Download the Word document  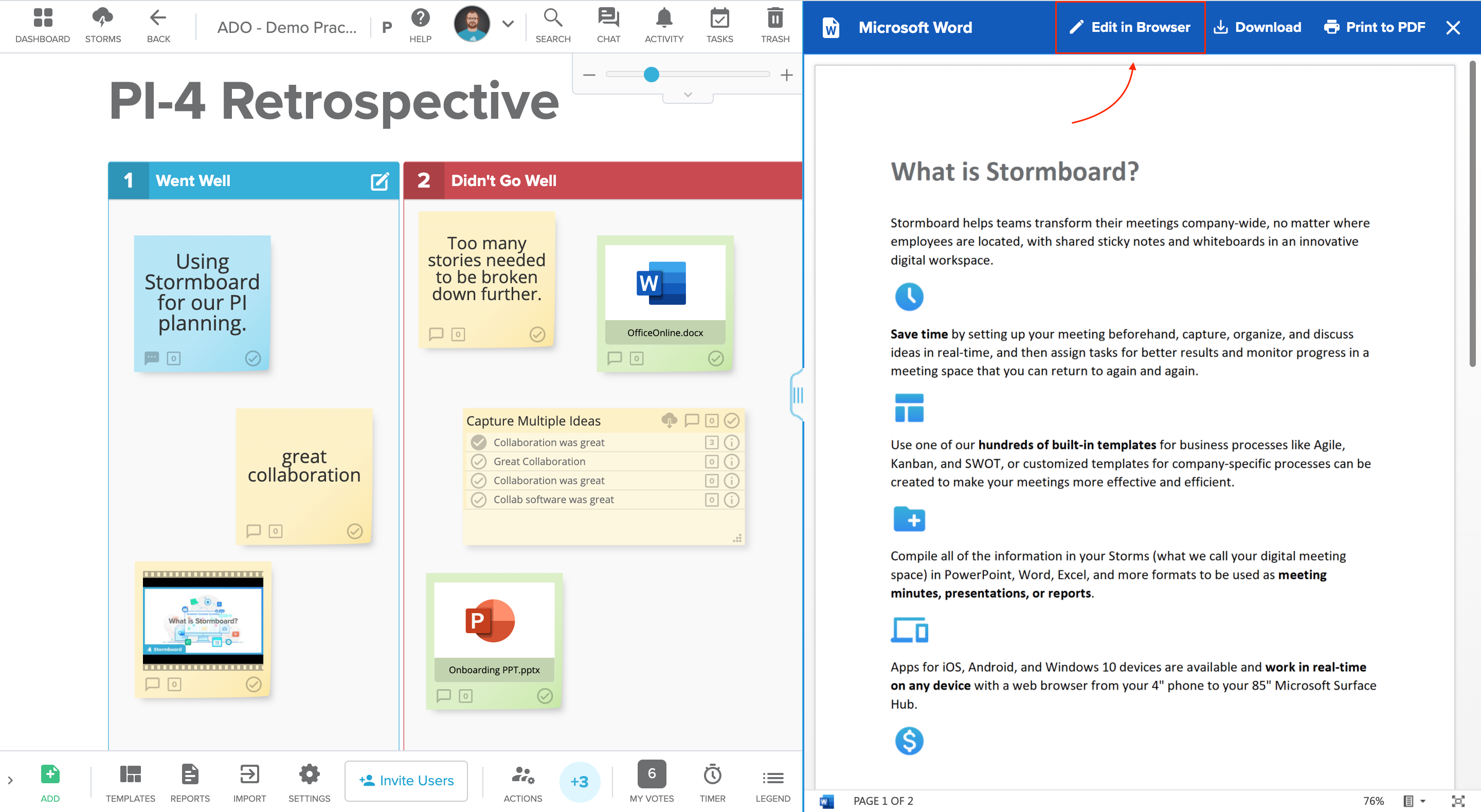[1257, 27]
